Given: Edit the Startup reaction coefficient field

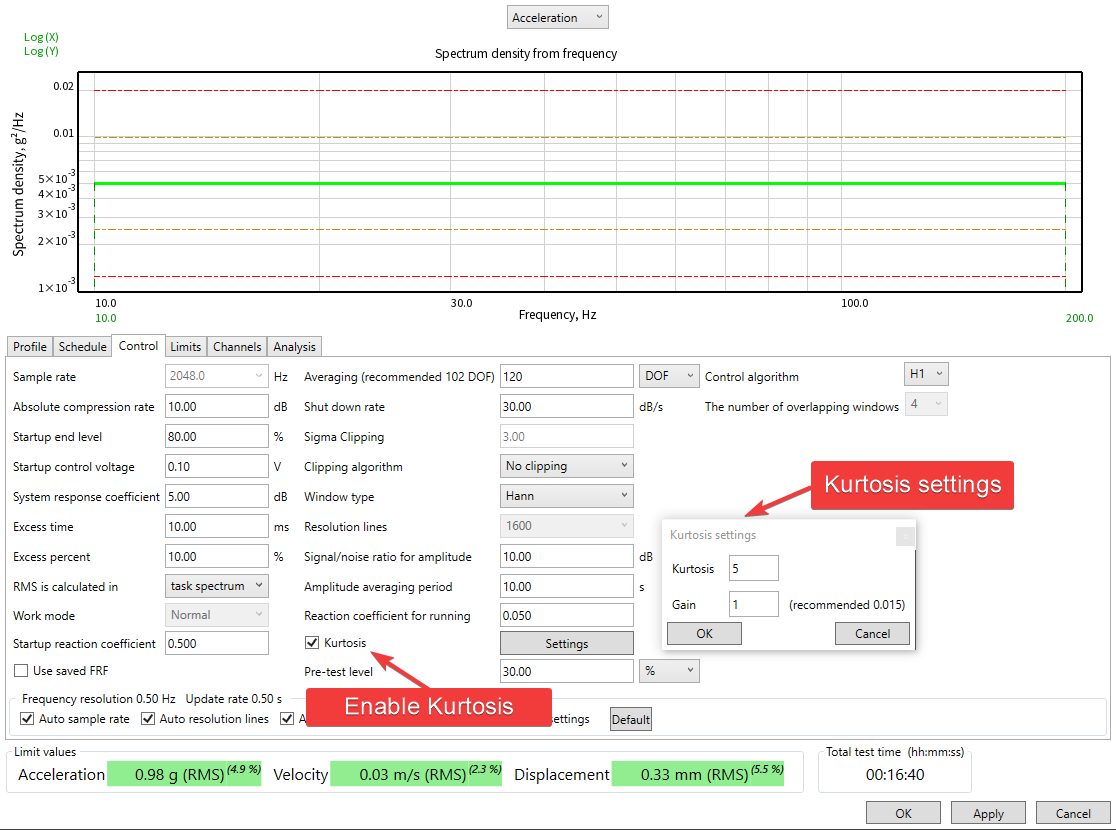Looking at the screenshot, I should point(216,643).
